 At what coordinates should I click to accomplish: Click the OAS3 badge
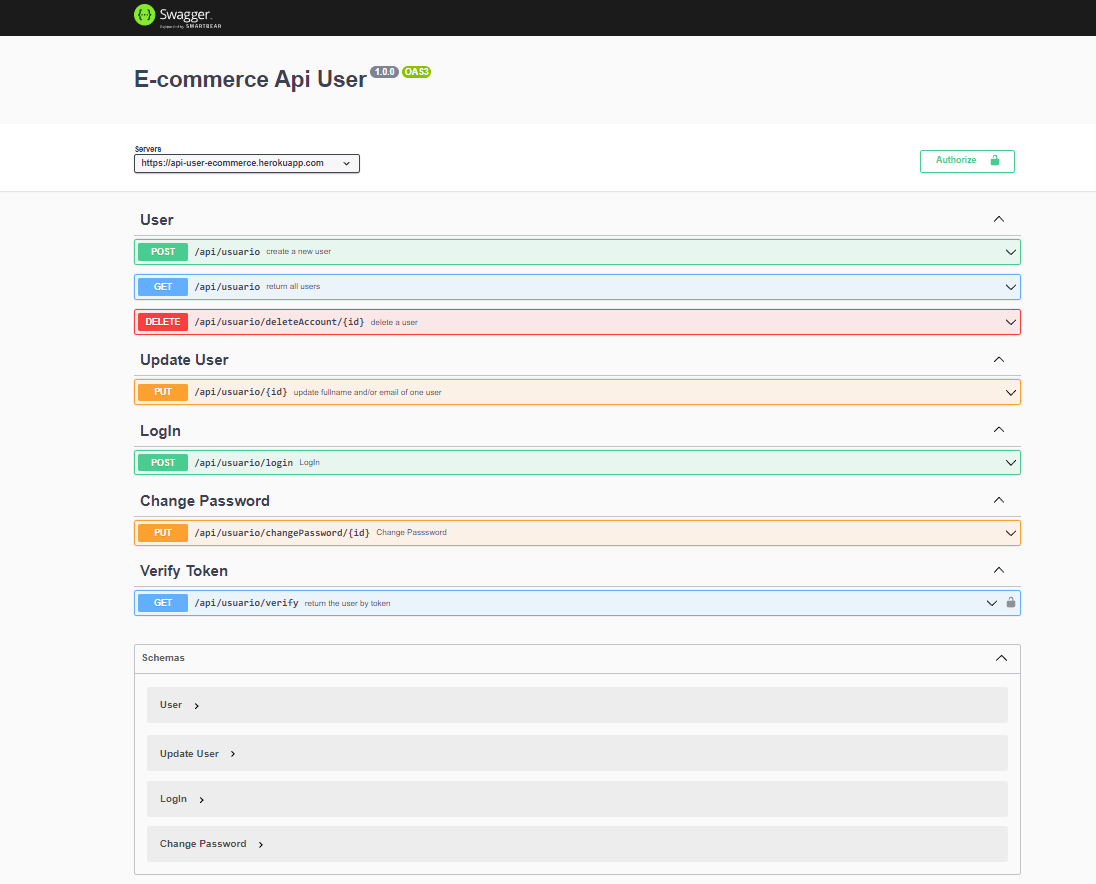click(x=417, y=72)
